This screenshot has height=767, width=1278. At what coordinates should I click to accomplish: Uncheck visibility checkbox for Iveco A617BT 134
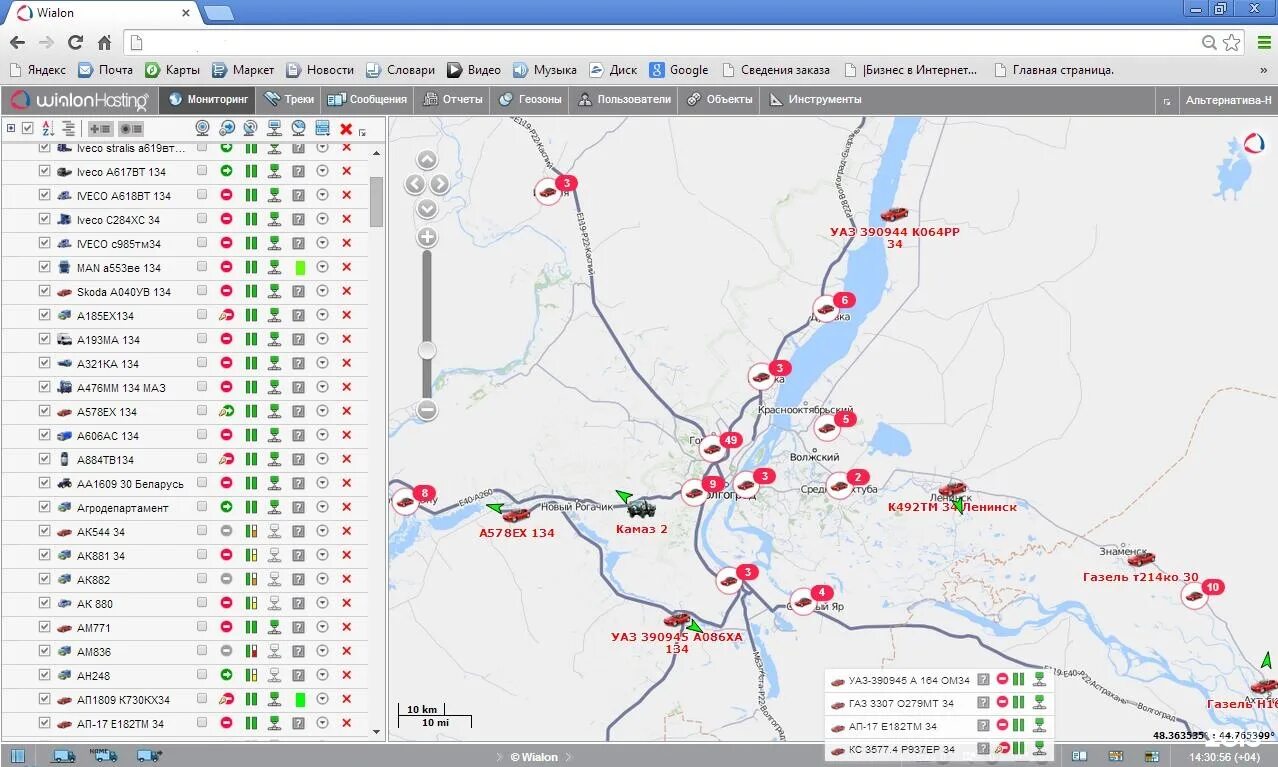click(x=44, y=171)
